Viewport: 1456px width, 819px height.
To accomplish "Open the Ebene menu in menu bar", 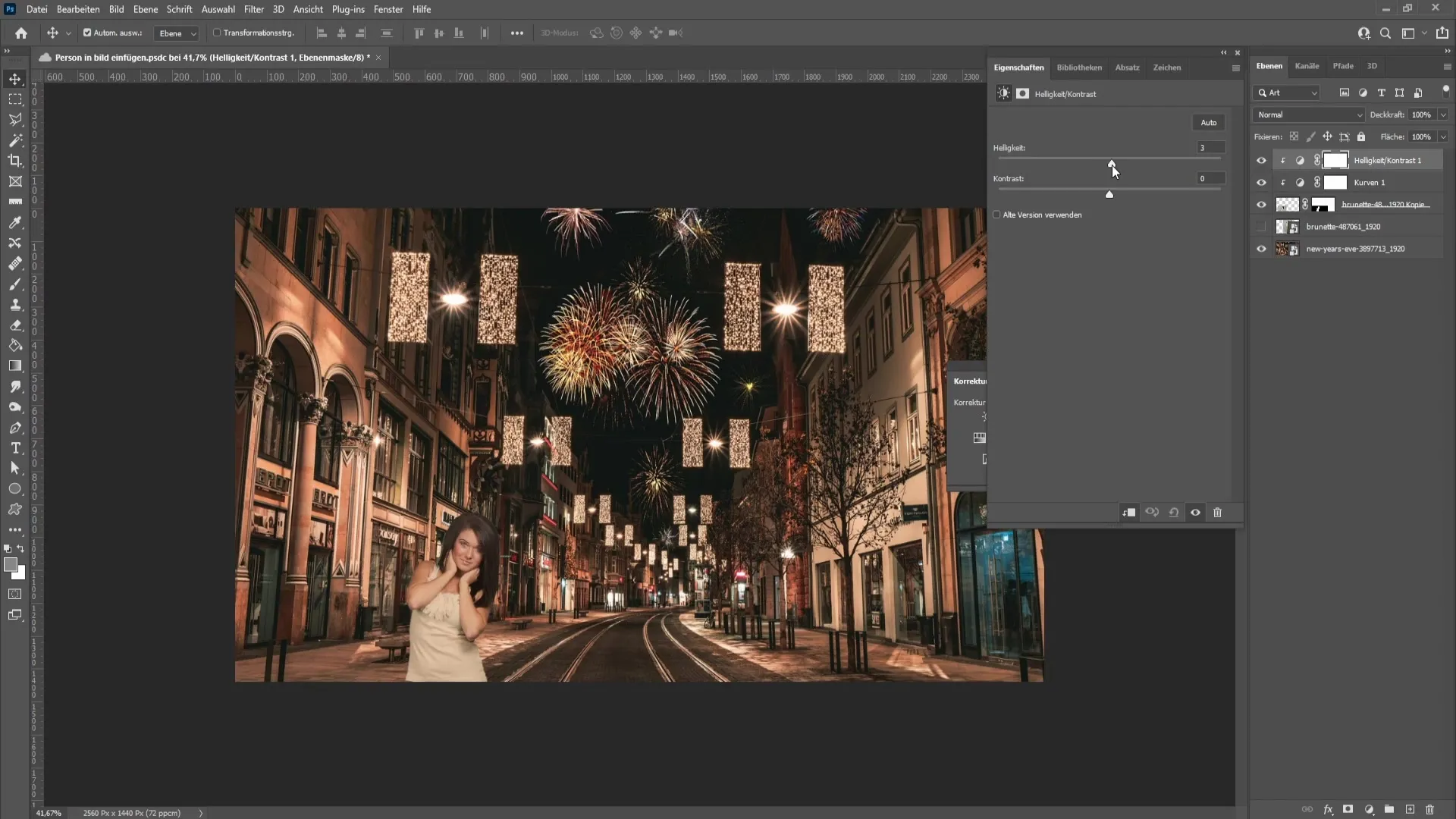I will (x=144, y=9).
